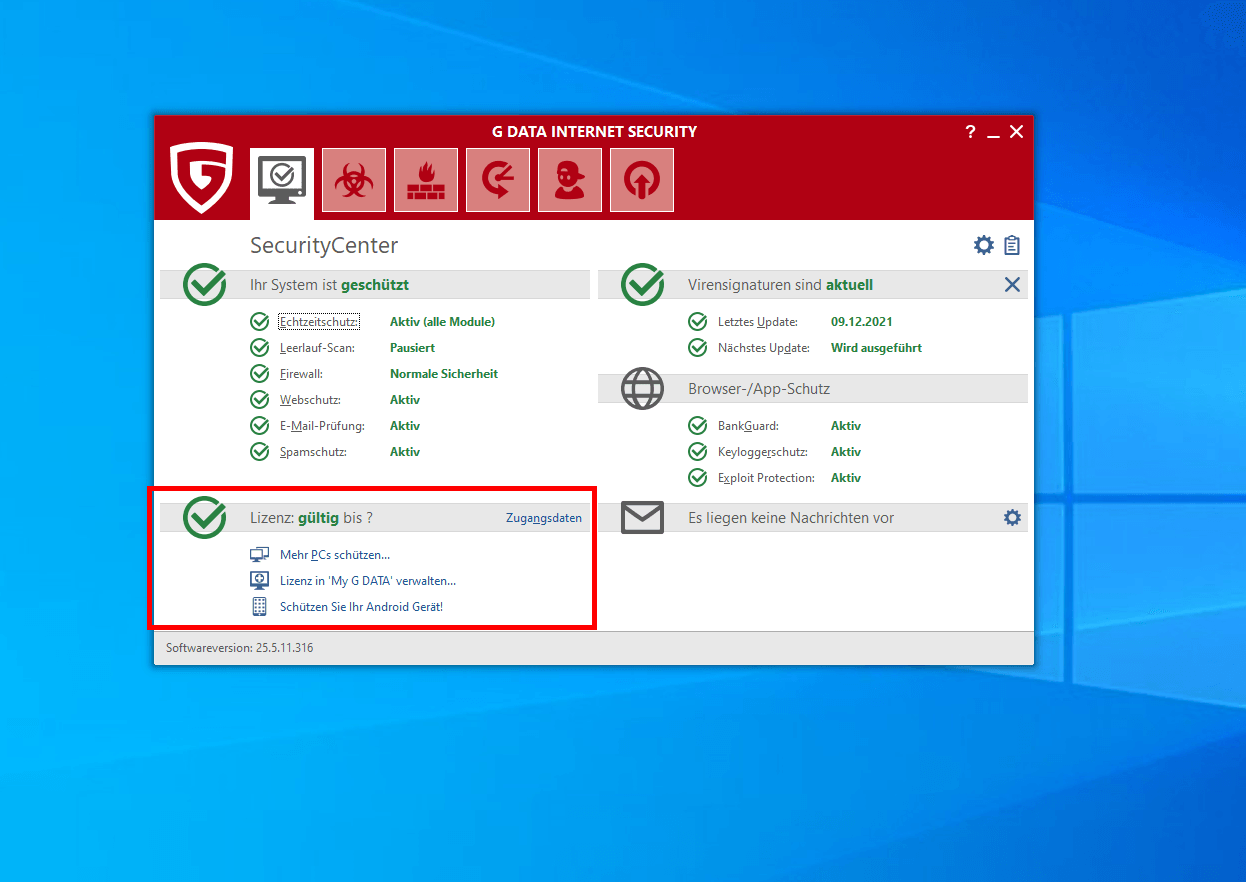Click the envelope messages icon
Image resolution: width=1246 pixels, height=882 pixels.
642,518
